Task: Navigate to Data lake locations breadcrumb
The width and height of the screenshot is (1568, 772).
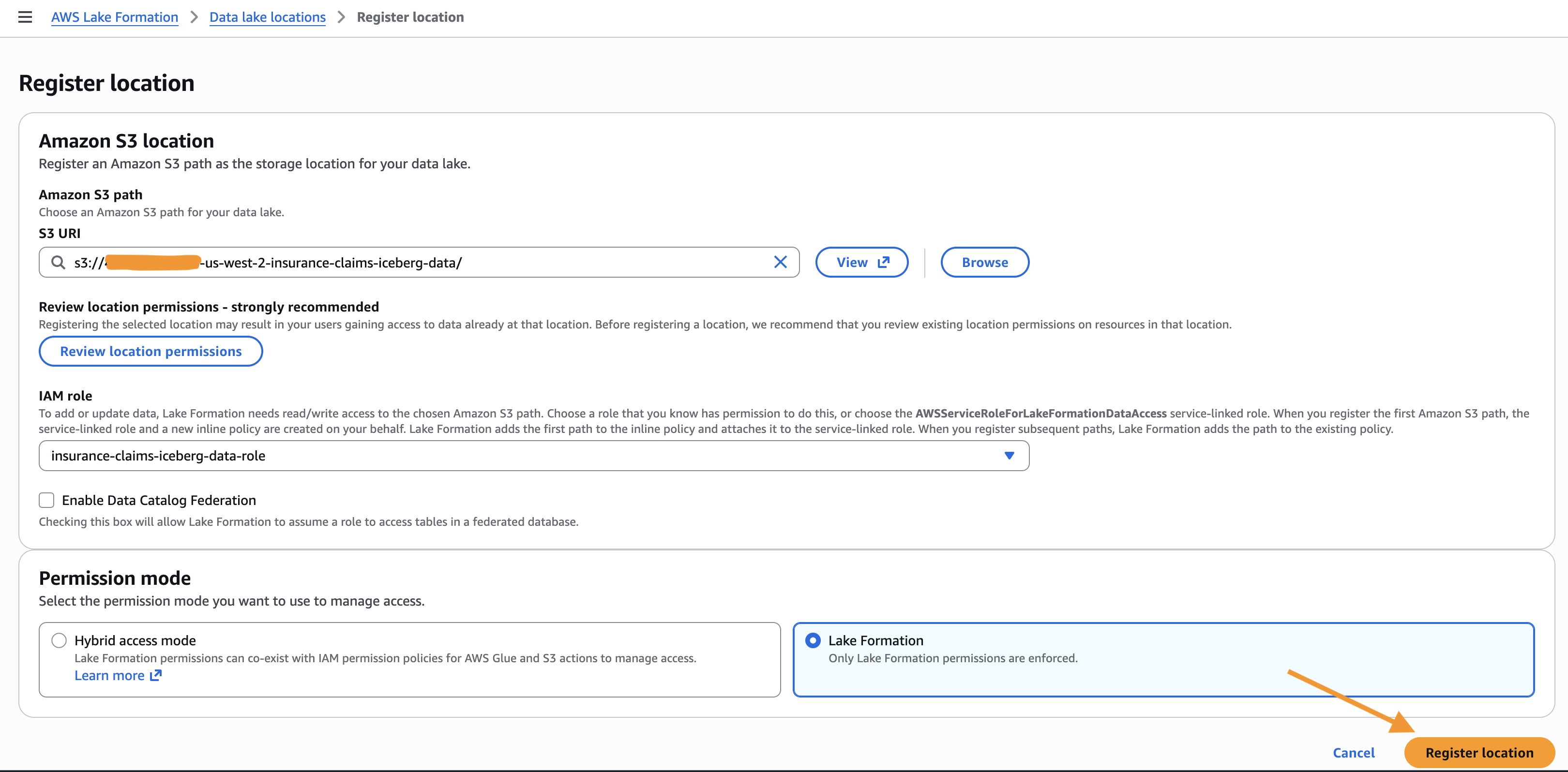Action: click(x=267, y=17)
